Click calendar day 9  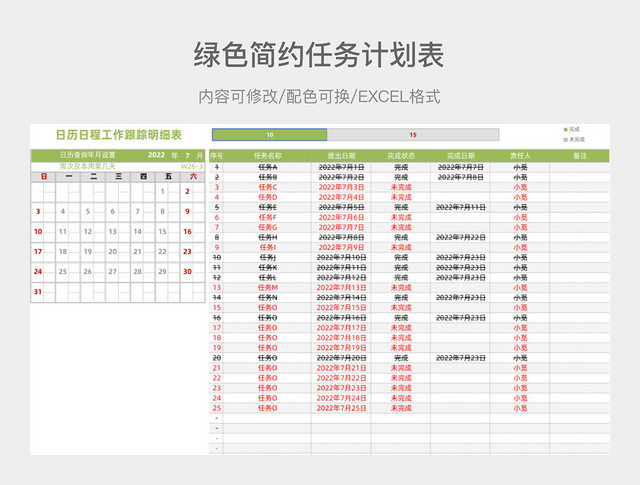pos(187,211)
